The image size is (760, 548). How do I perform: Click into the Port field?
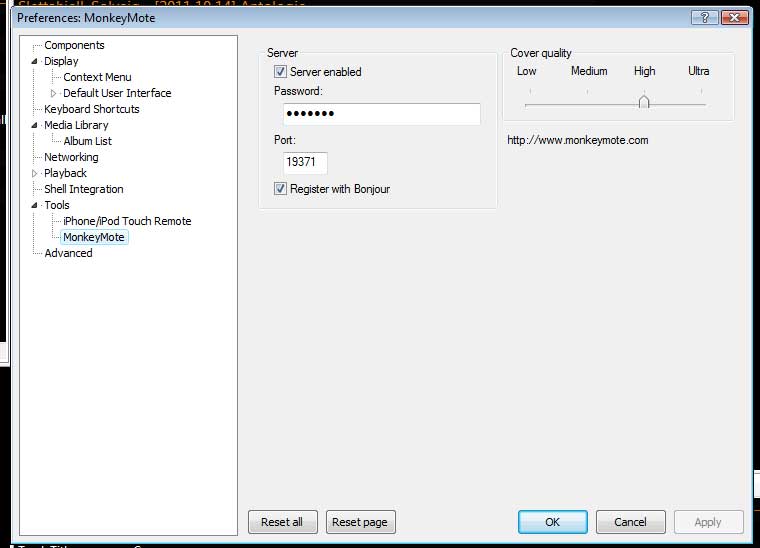(305, 162)
